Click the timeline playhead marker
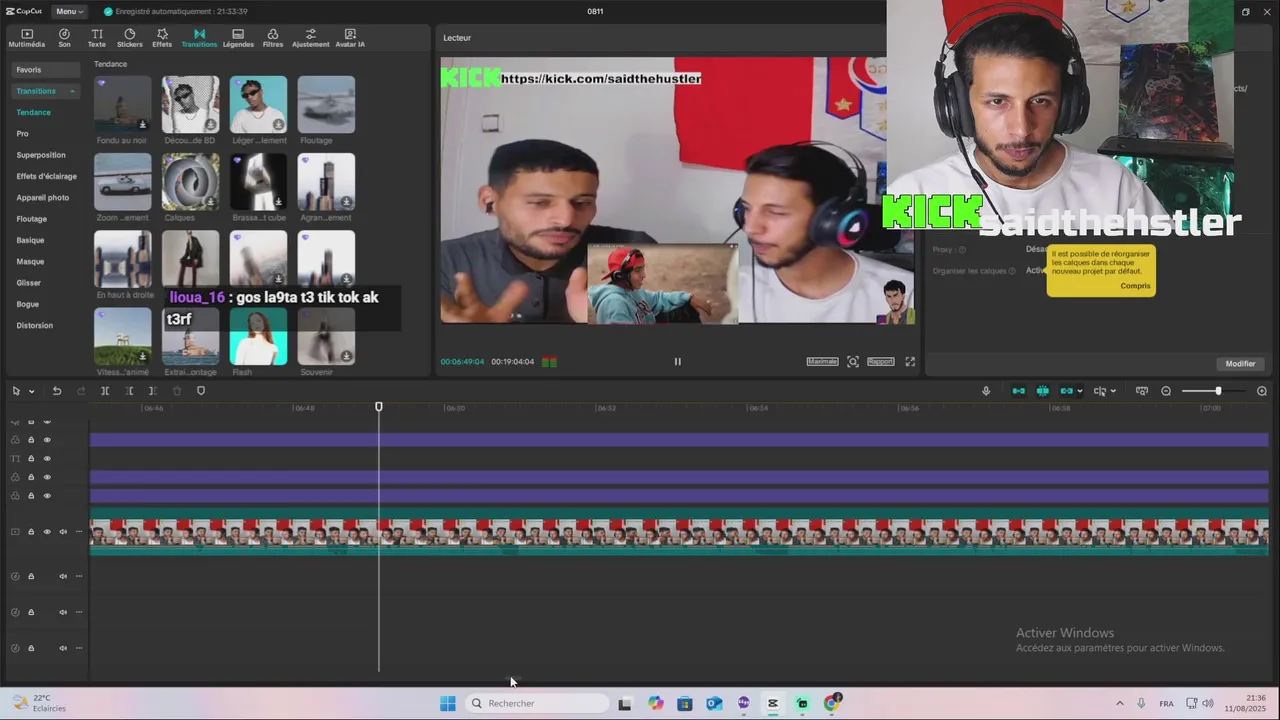1280x720 pixels. click(379, 406)
